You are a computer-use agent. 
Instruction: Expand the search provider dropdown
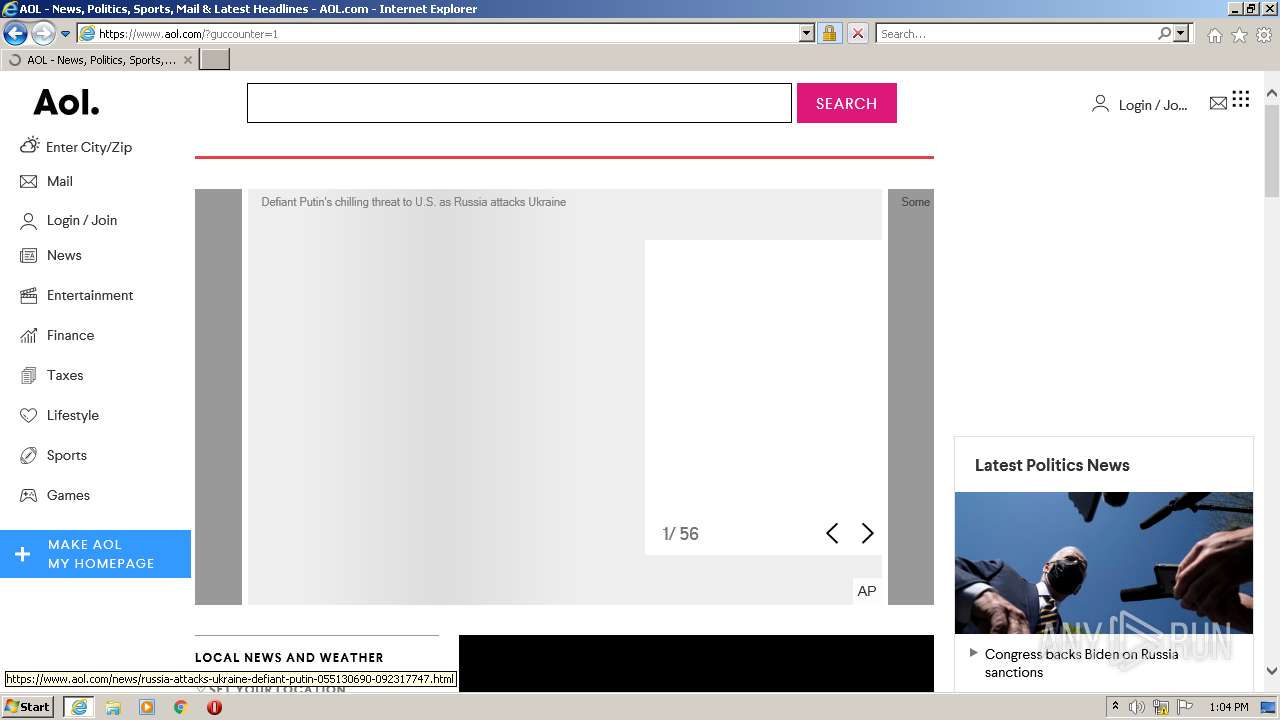click(1181, 33)
